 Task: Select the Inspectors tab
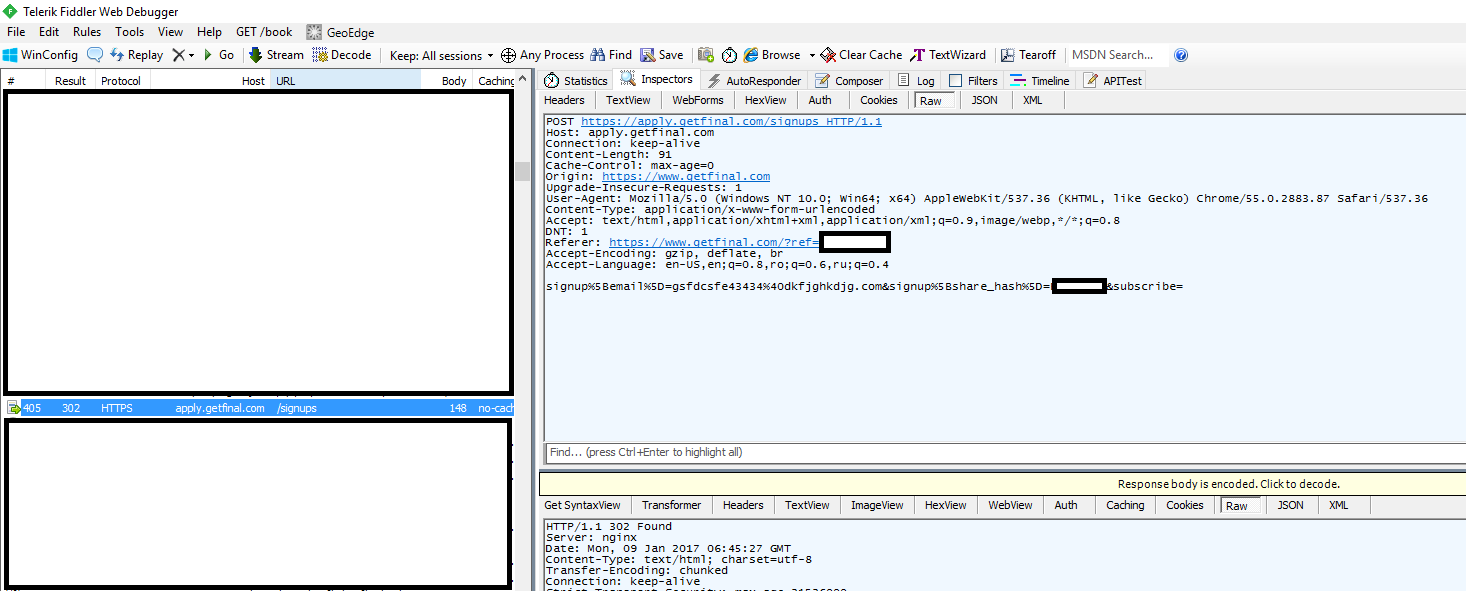pyautogui.click(x=657, y=80)
